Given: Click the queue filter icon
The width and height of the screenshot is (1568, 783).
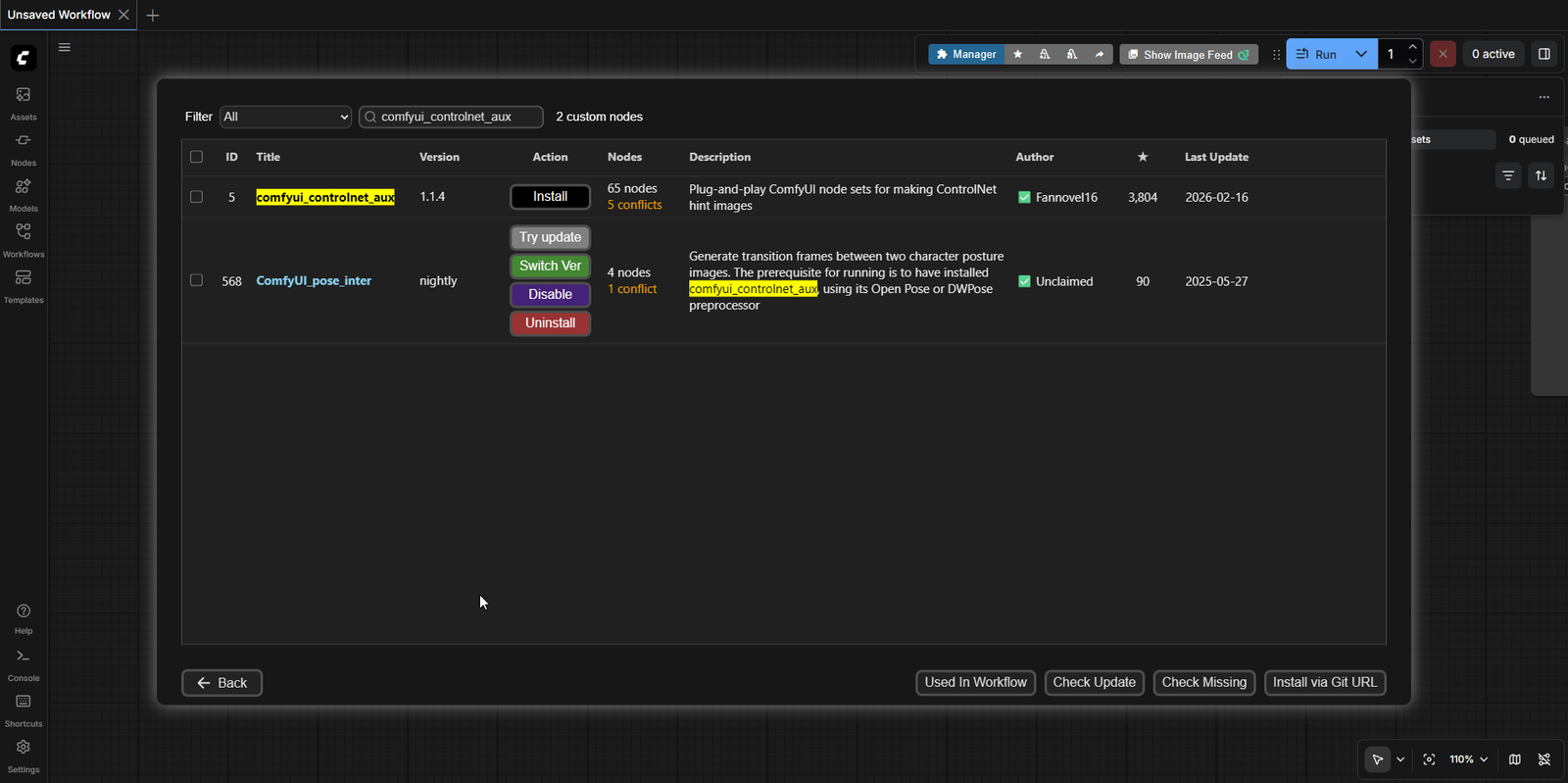Looking at the screenshot, I should tap(1508, 175).
